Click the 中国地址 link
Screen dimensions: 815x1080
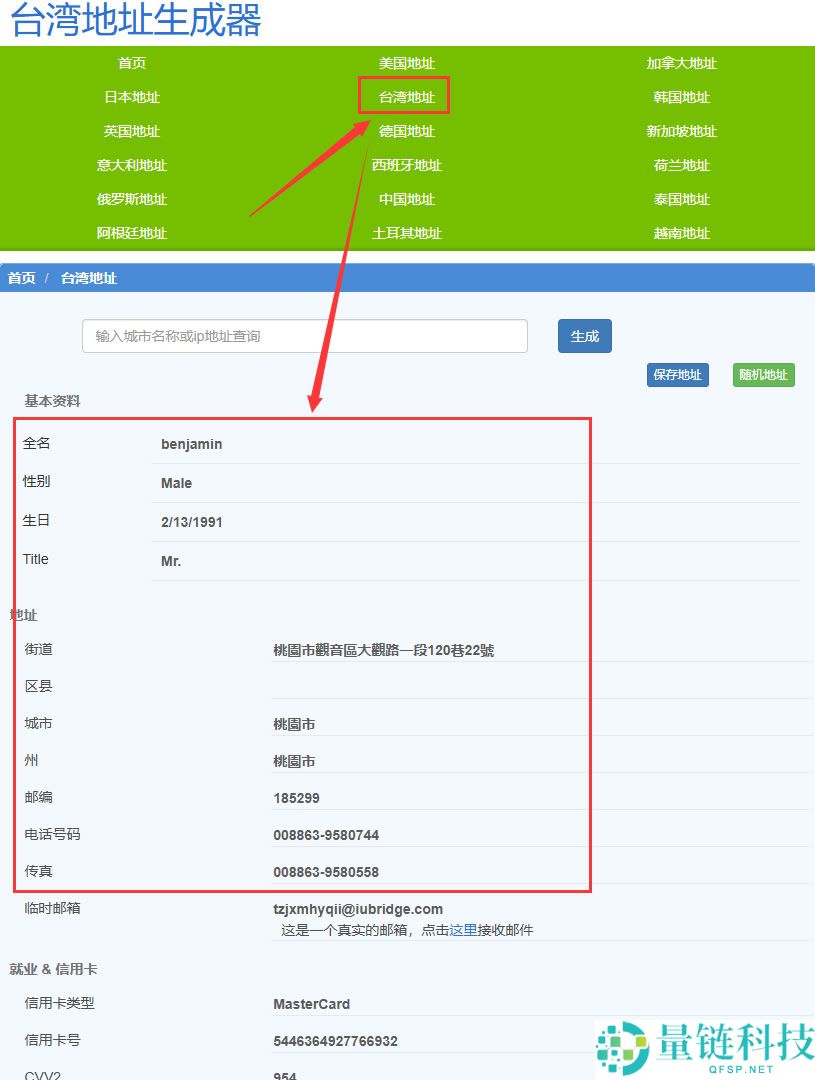click(406, 199)
